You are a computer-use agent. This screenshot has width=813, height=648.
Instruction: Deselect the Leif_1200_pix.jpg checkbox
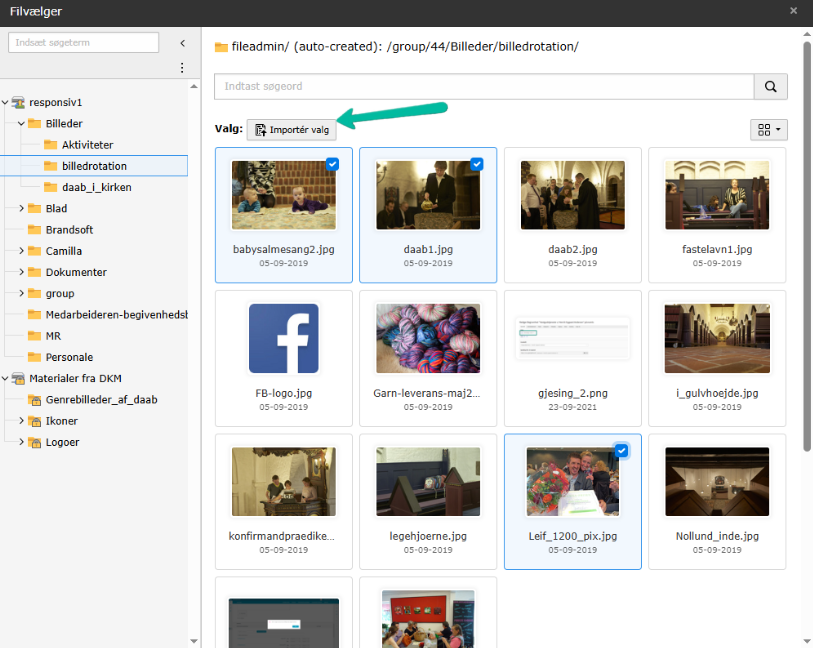[x=621, y=451]
